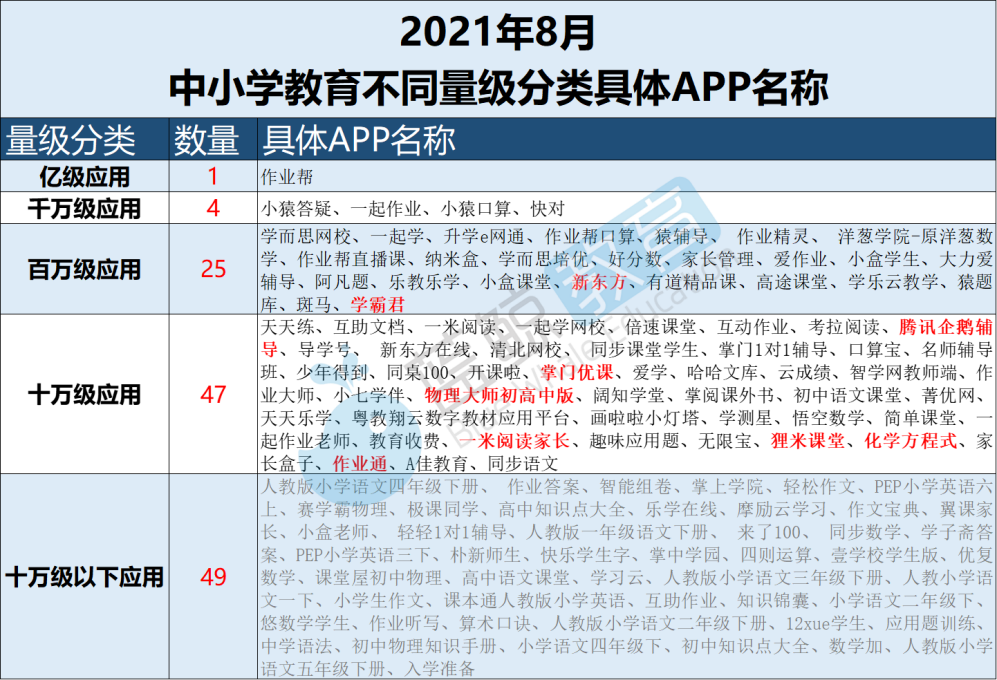Viewport: 997px width, 680px height.
Task: Click the gray app name '四则运算'
Action: coord(776,555)
